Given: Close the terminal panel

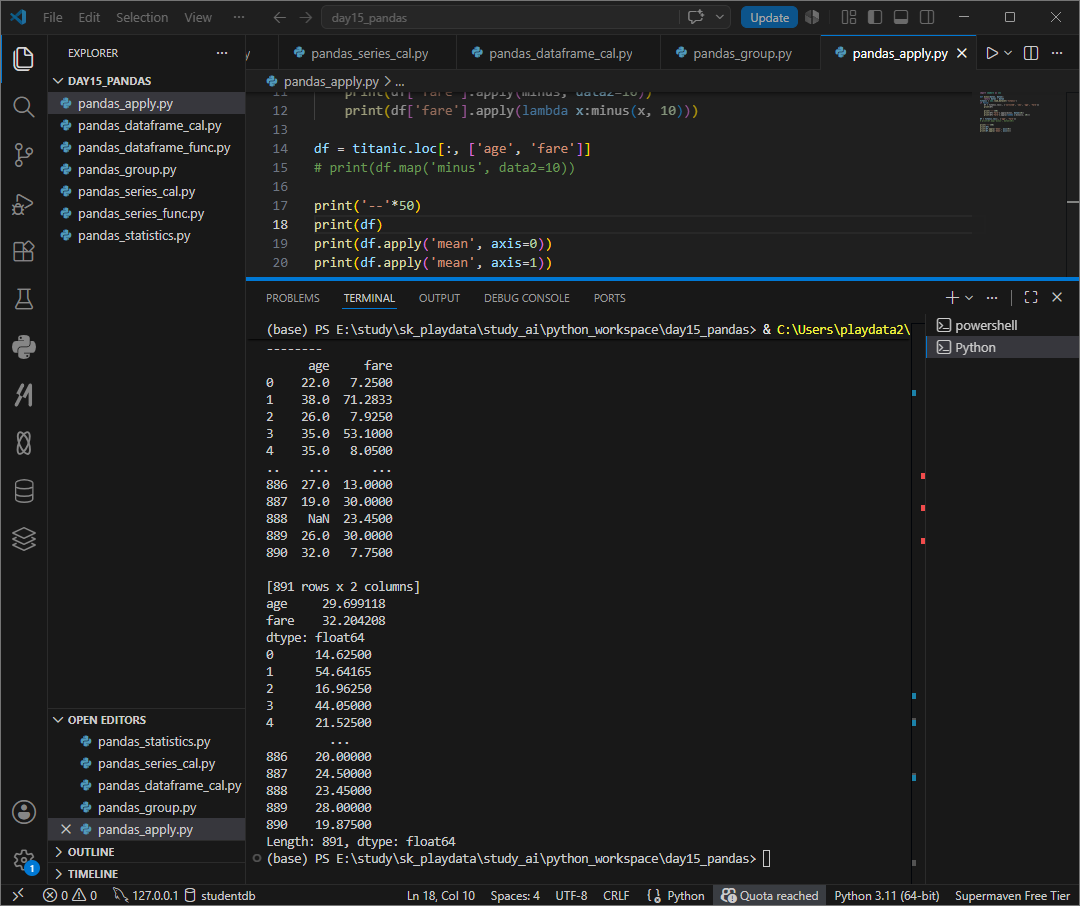Looking at the screenshot, I should (x=1057, y=298).
